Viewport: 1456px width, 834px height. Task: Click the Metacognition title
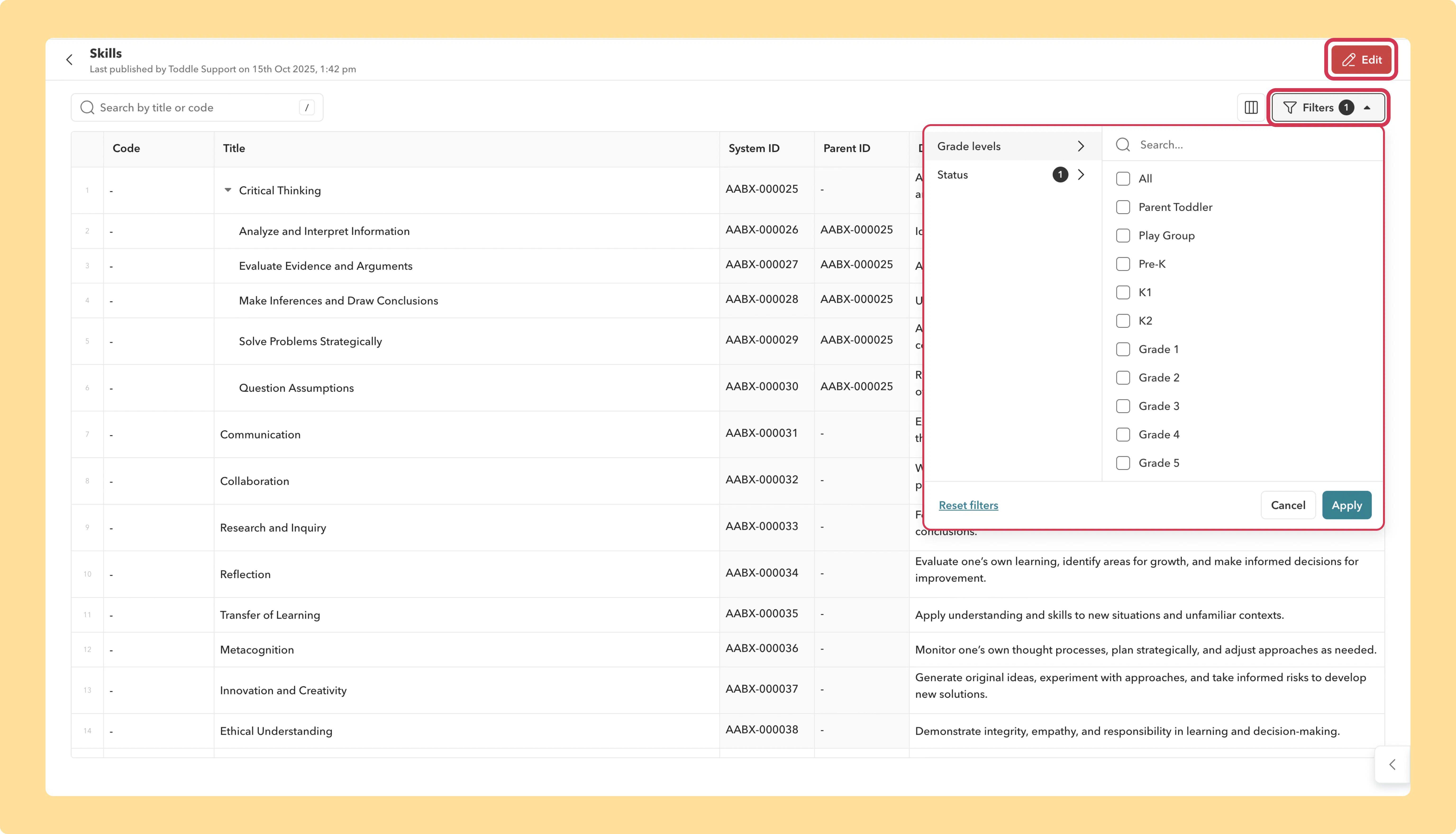(257, 650)
